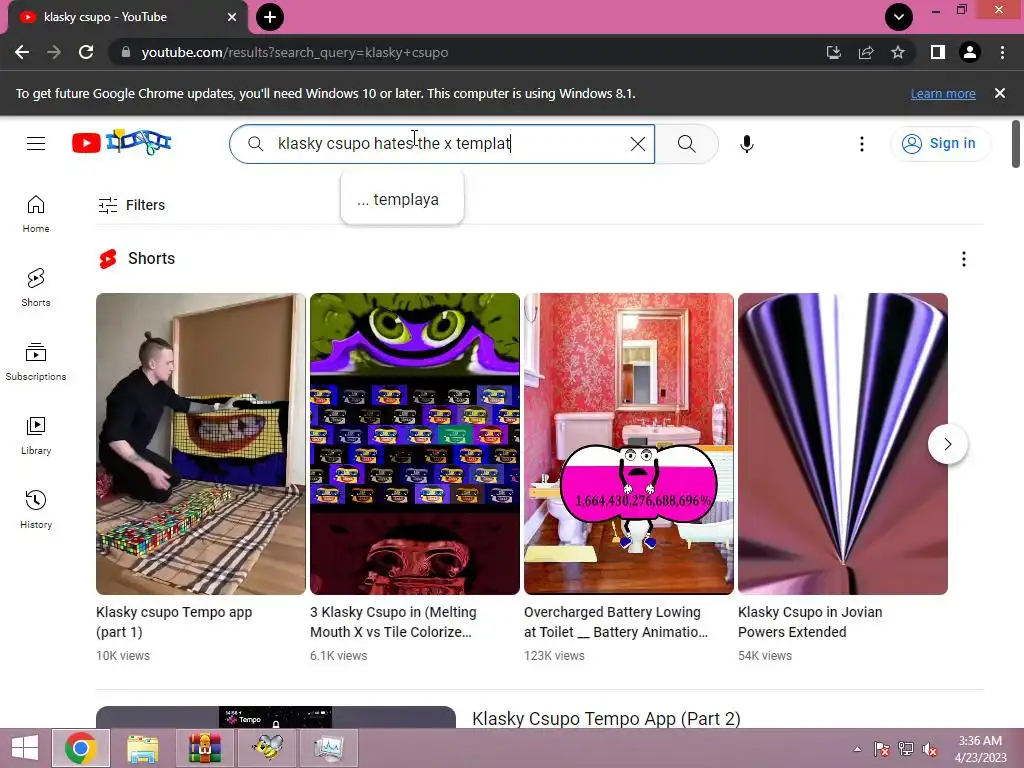The height and width of the screenshot is (768, 1024).
Task: Bookmark this page with the star icon
Action: click(x=898, y=52)
